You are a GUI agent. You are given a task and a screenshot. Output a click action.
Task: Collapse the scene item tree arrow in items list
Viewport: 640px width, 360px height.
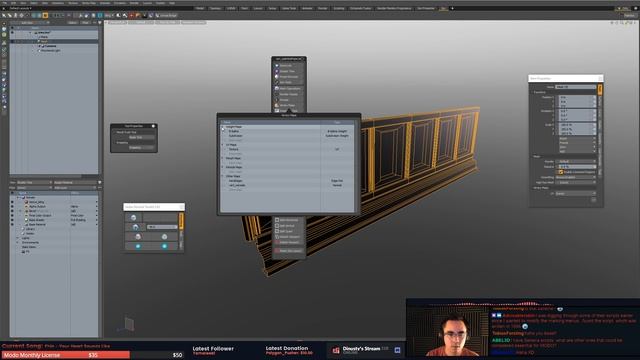(31, 32)
